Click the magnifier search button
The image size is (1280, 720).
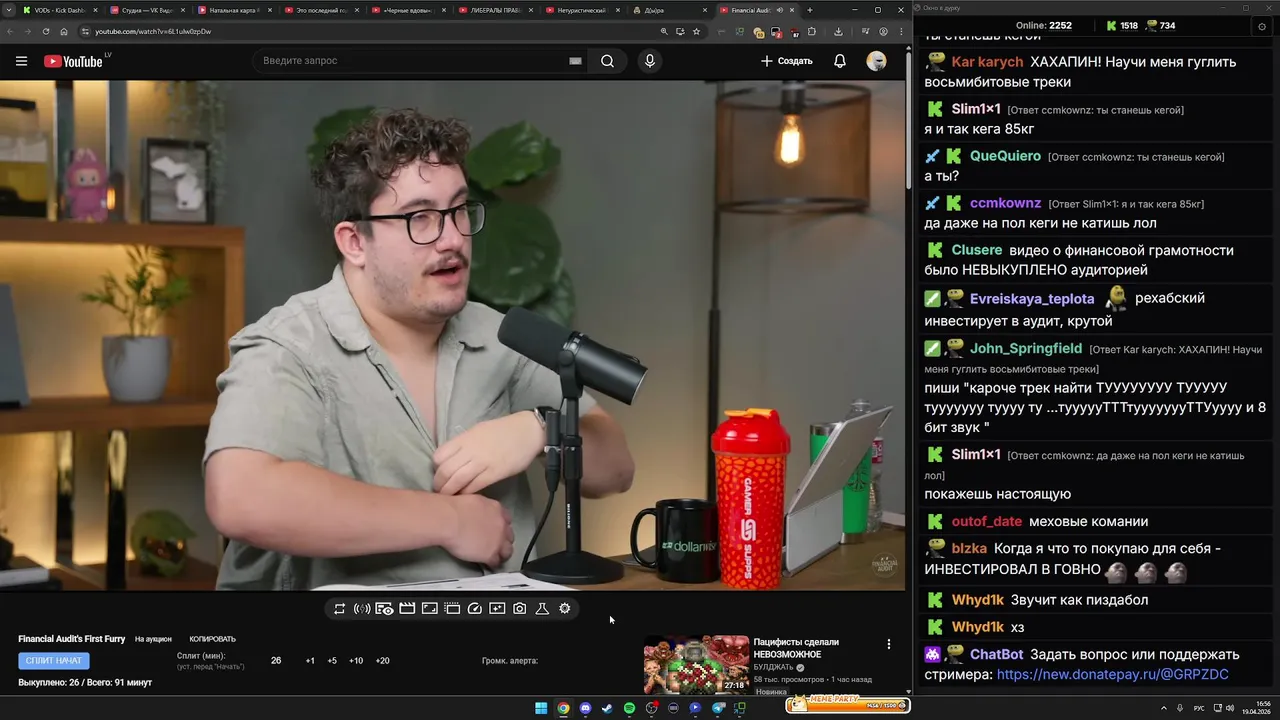coord(607,61)
